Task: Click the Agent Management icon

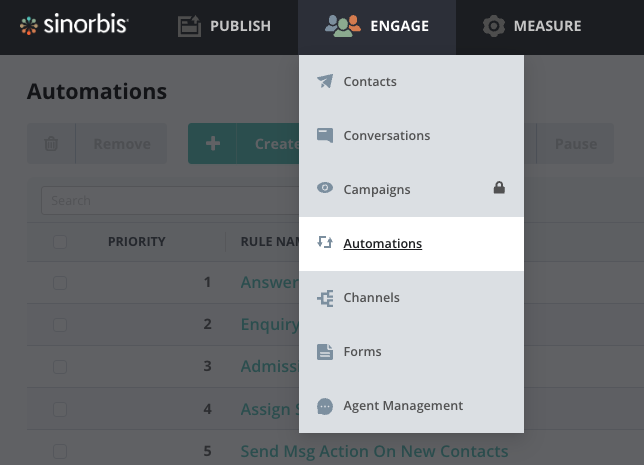Action: (x=324, y=406)
